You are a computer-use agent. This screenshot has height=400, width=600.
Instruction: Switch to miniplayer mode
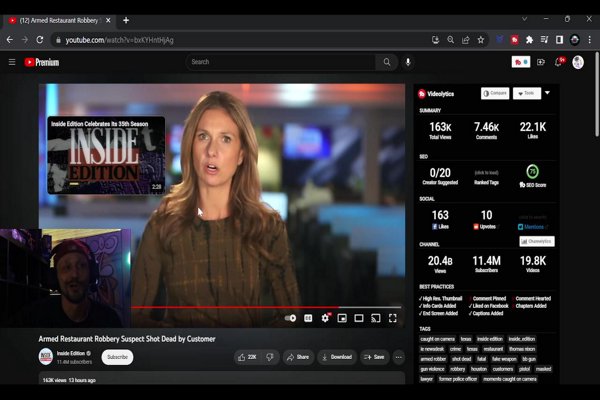click(342, 318)
